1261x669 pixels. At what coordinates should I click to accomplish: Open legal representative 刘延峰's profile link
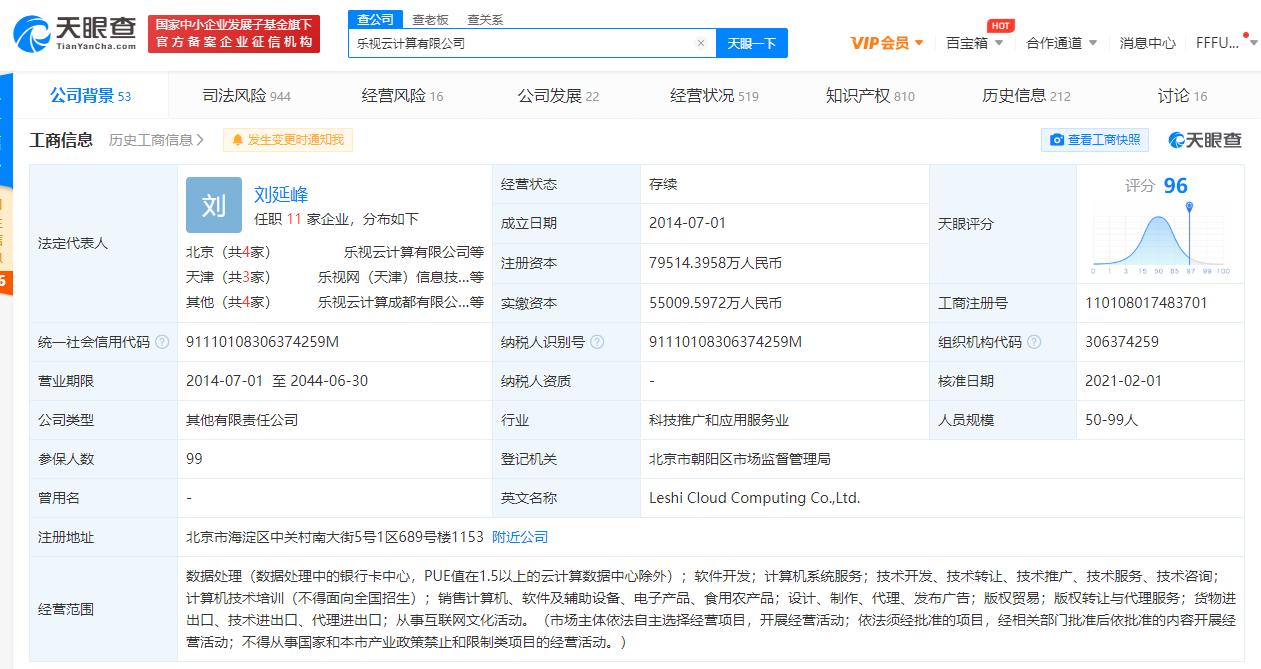(x=281, y=195)
